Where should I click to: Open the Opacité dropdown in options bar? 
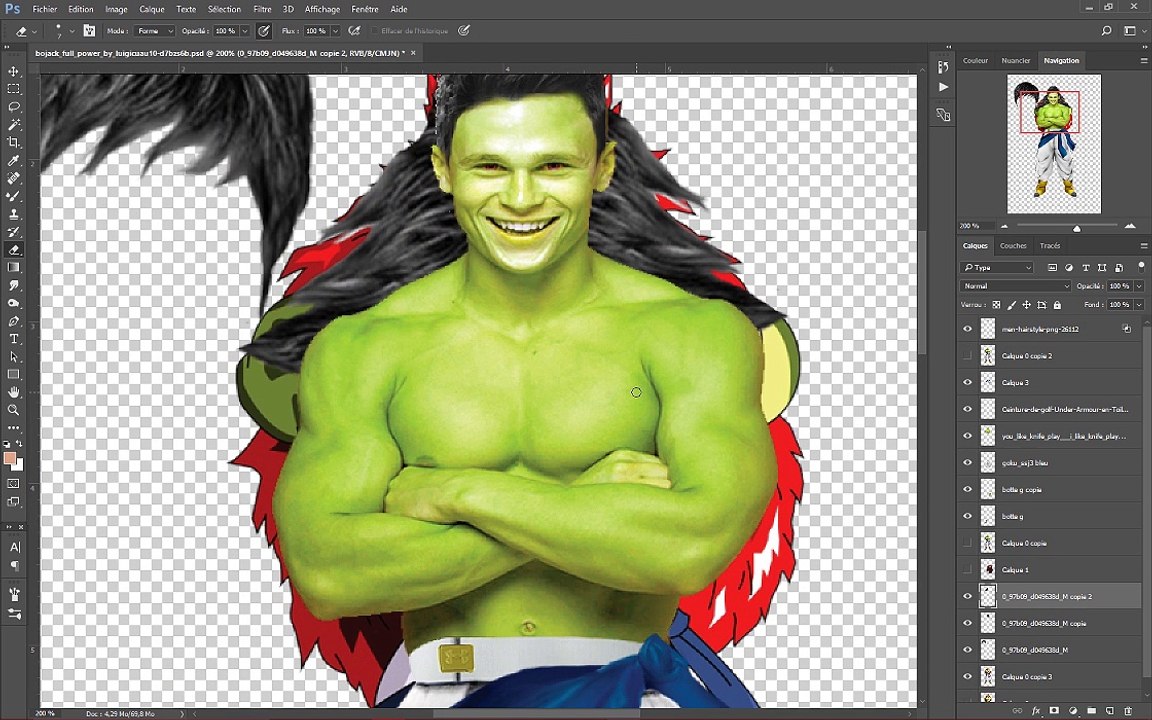tap(245, 31)
